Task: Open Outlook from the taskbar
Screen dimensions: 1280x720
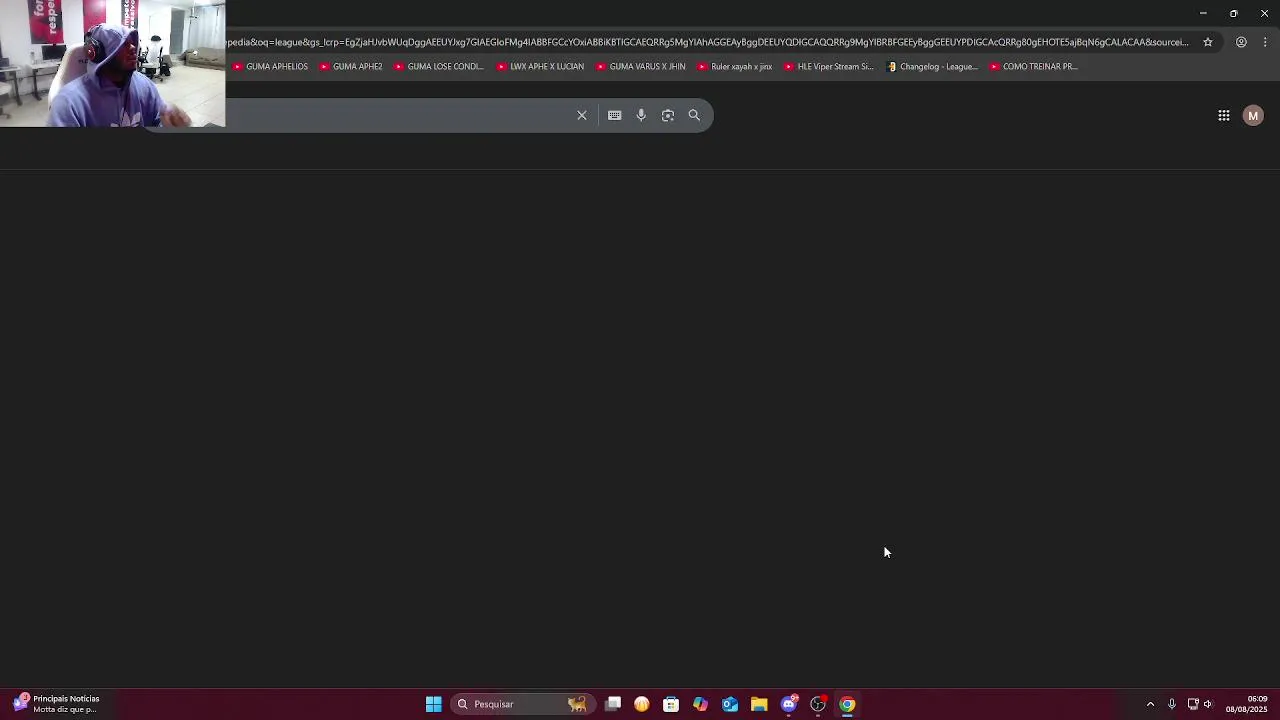Action: point(730,704)
